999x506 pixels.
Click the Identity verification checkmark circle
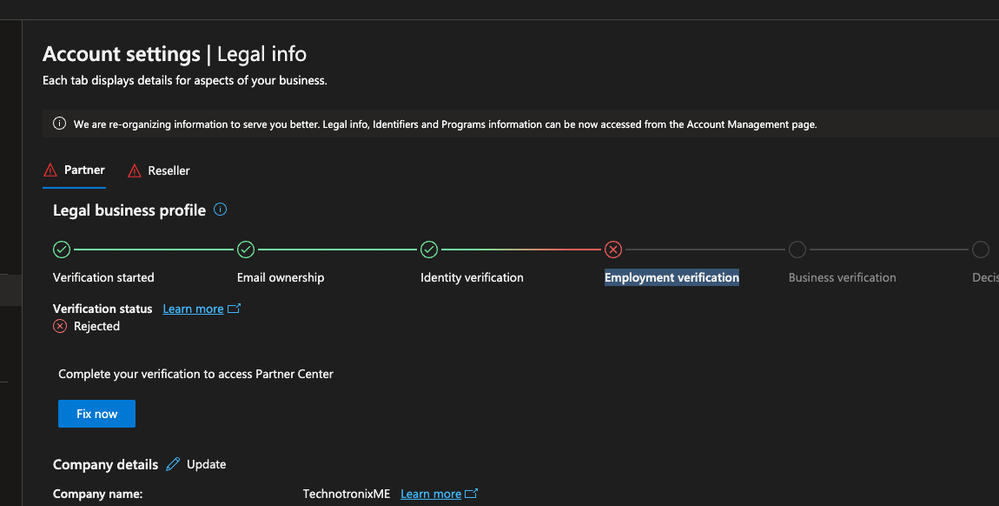pos(429,249)
